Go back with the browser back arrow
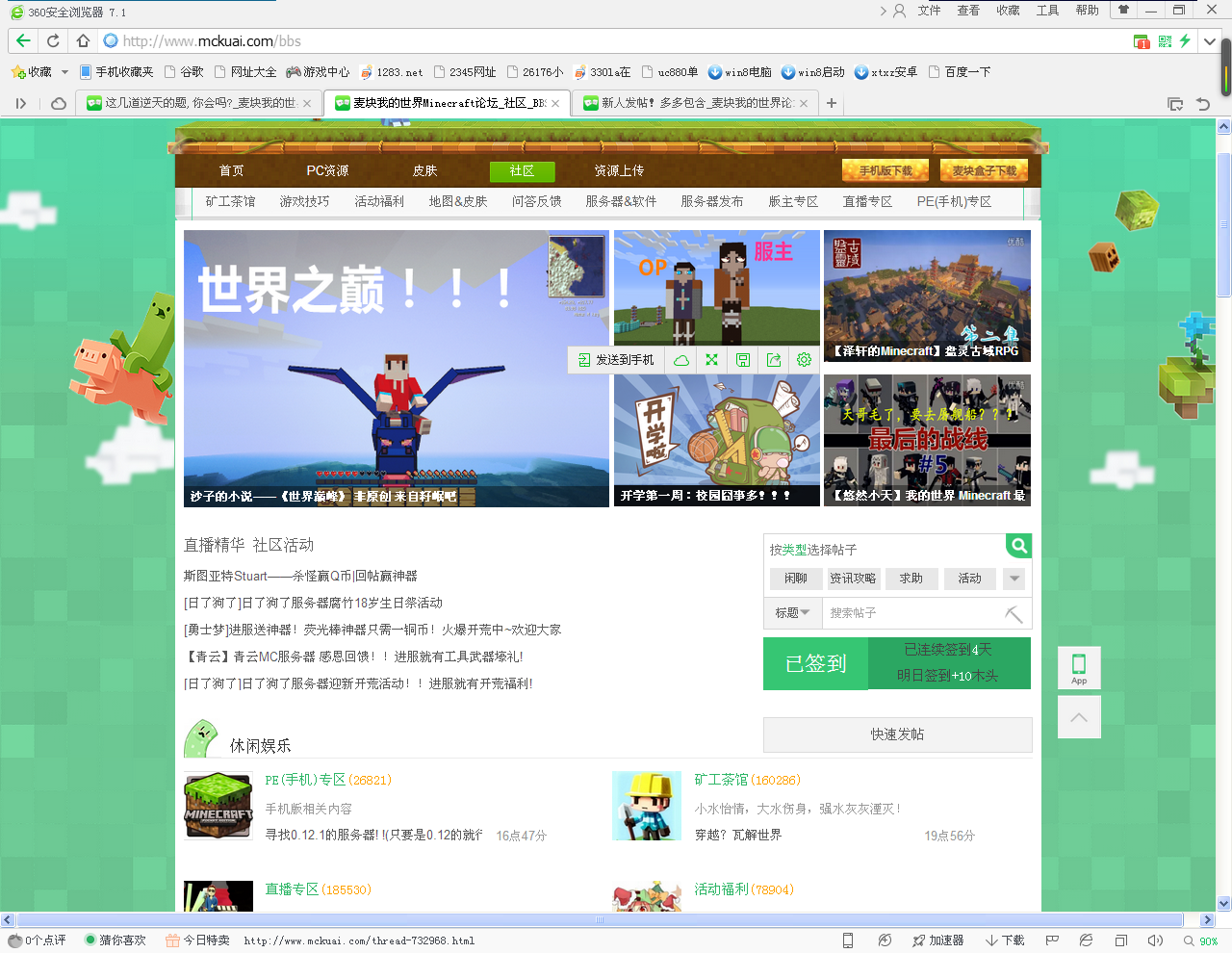This screenshot has height=953, width=1232. 23,40
